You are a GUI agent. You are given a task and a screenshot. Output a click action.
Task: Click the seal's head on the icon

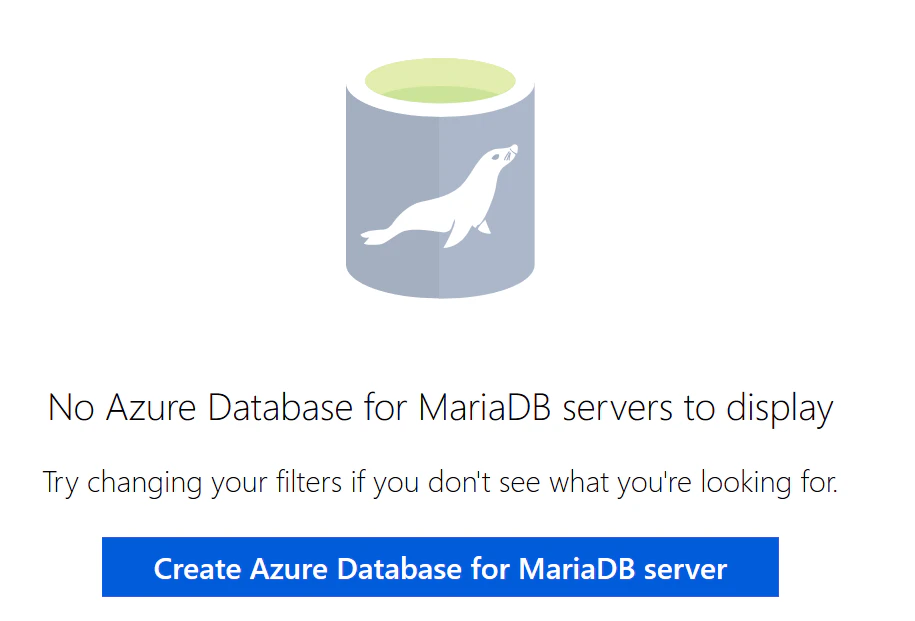click(503, 155)
